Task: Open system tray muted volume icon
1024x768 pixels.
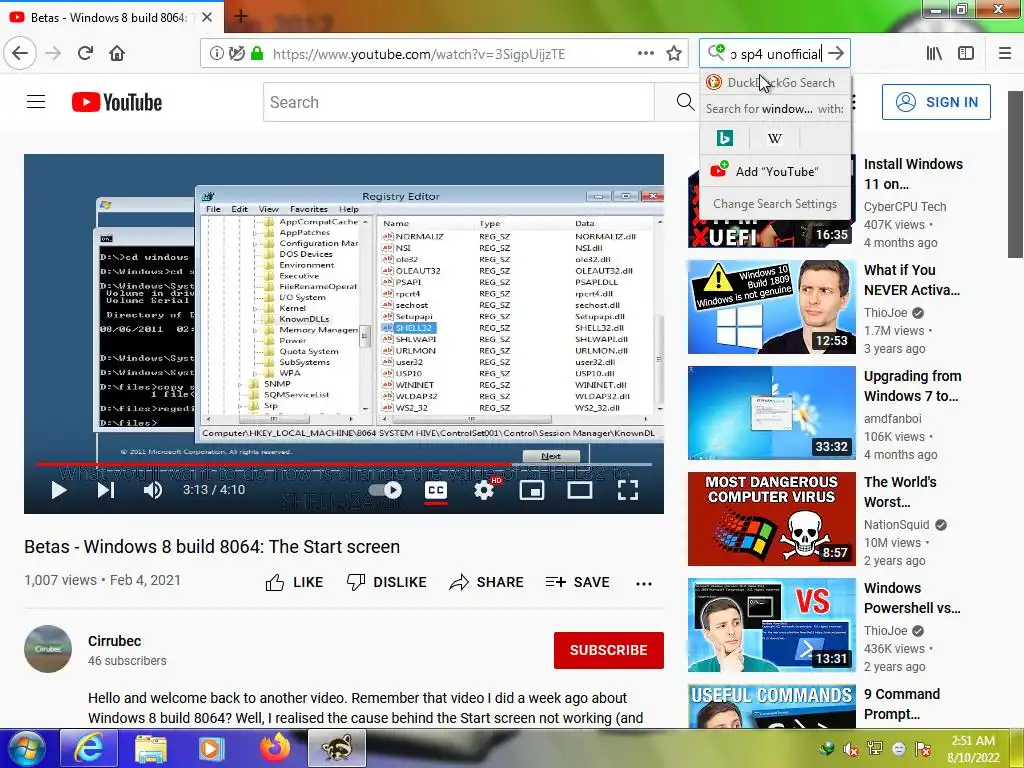Action: (x=850, y=749)
